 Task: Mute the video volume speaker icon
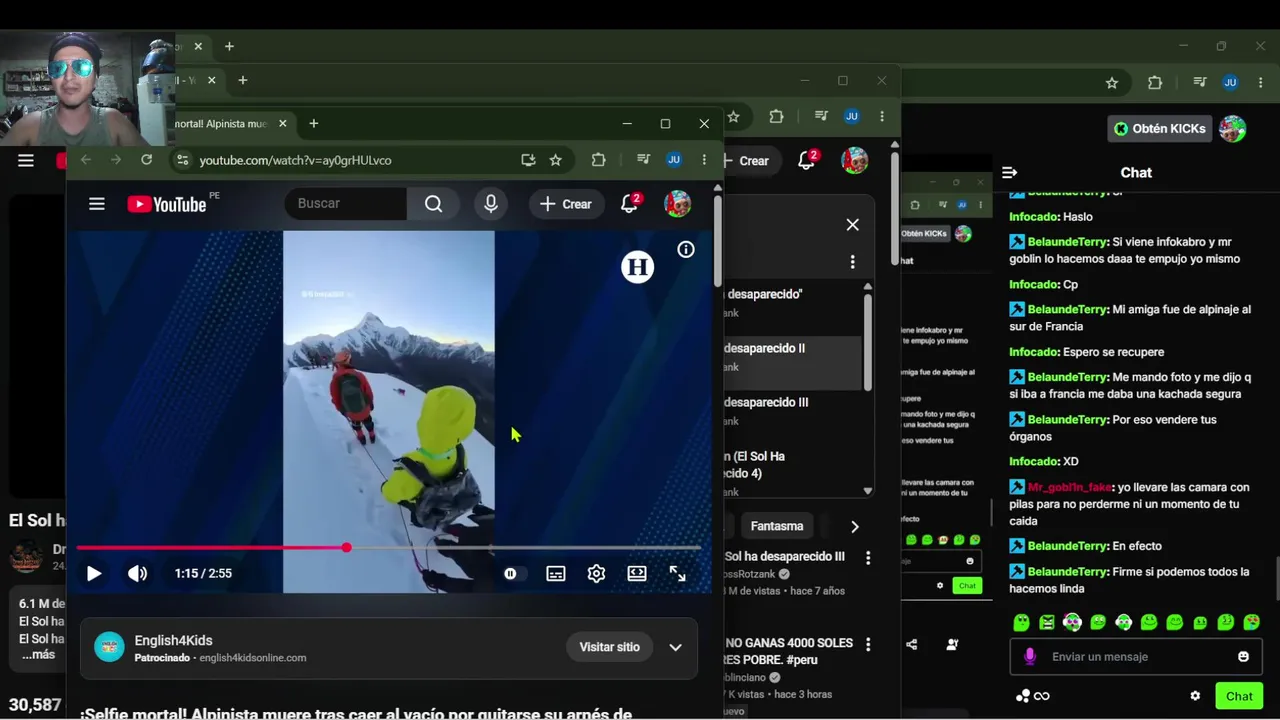coord(137,573)
